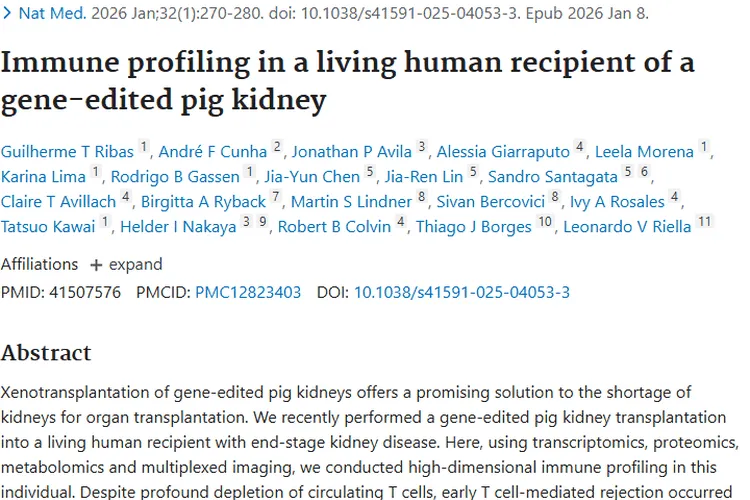The image size is (750, 500).
Task: Open Leela Morena author link
Action: point(644,152)
